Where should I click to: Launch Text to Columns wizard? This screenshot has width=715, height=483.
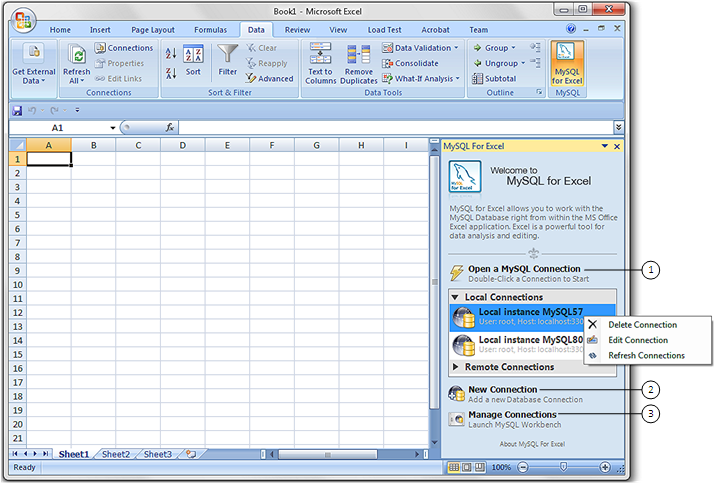(321, 64)
